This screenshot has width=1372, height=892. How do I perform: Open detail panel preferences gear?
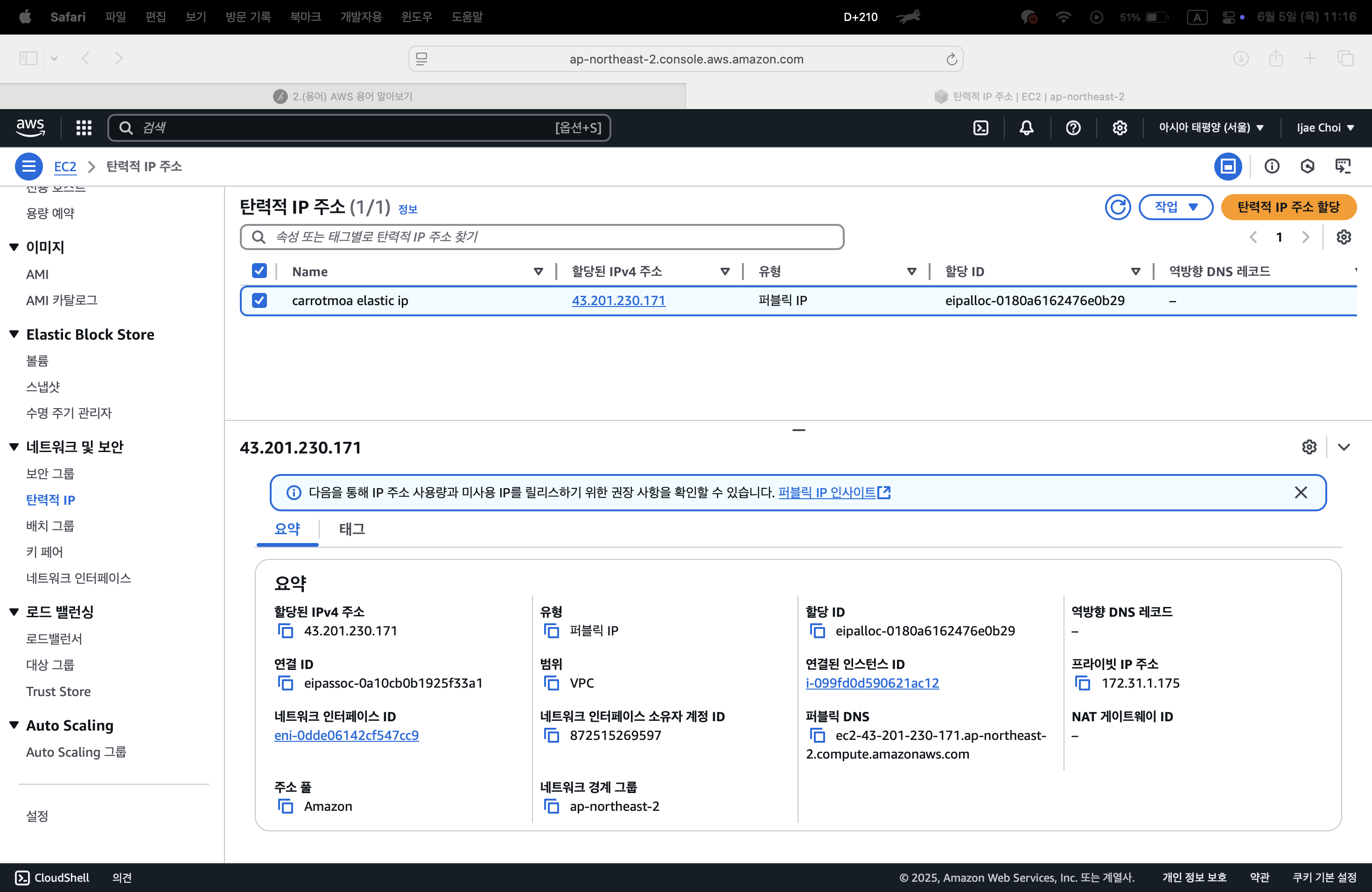pos(1309,447)
